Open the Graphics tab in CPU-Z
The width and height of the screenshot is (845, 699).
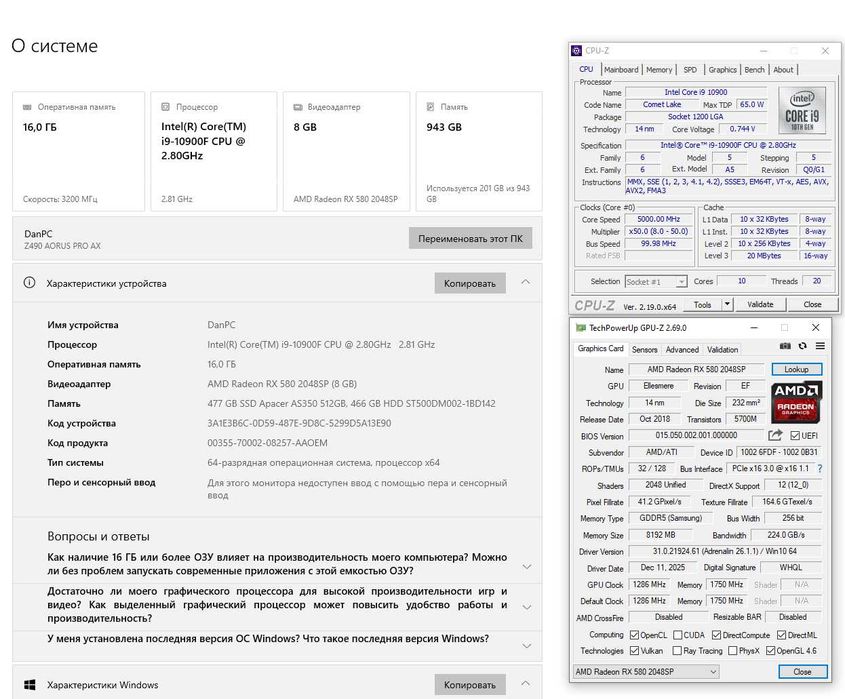pyautogui.click(x=722, y=70)
